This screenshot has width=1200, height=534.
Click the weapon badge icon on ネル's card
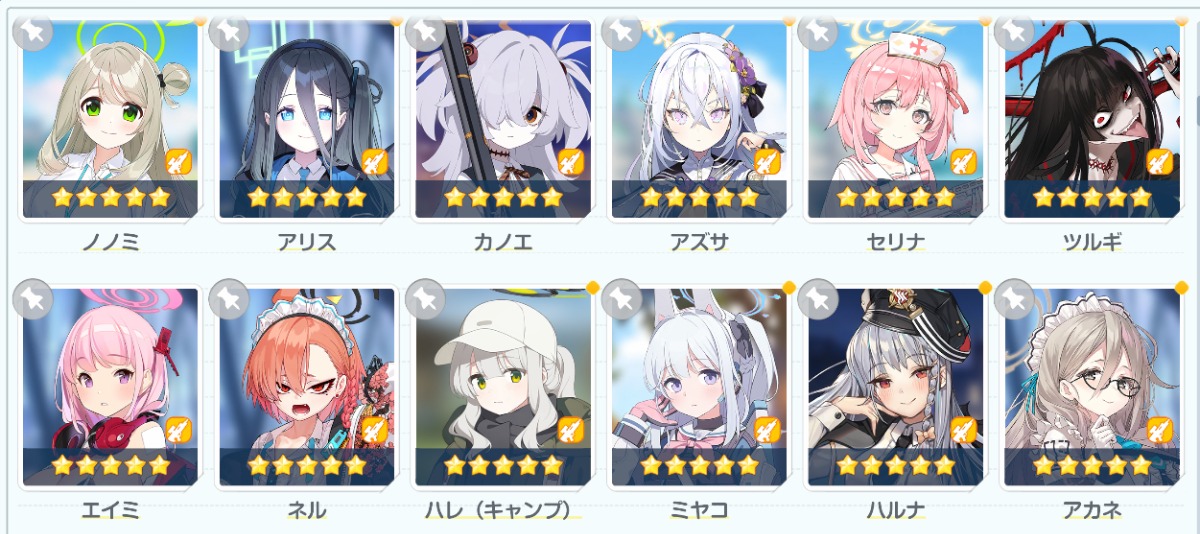pyautogui.click(x=374, y=430)
